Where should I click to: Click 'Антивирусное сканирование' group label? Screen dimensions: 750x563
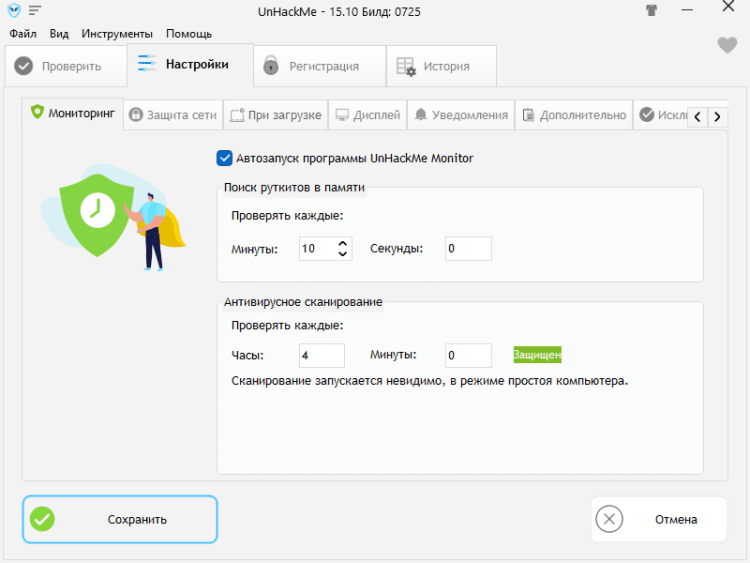tap(303, 302)
